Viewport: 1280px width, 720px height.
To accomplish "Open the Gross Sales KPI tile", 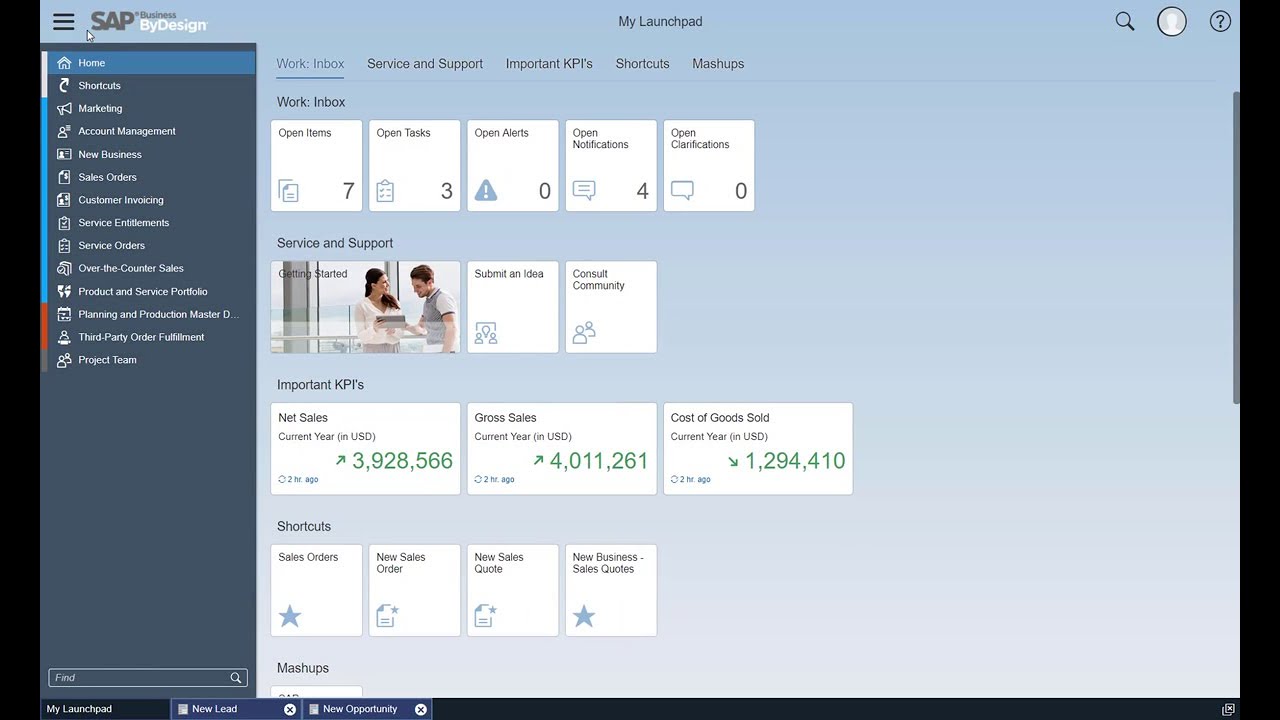I will [562, 449].
